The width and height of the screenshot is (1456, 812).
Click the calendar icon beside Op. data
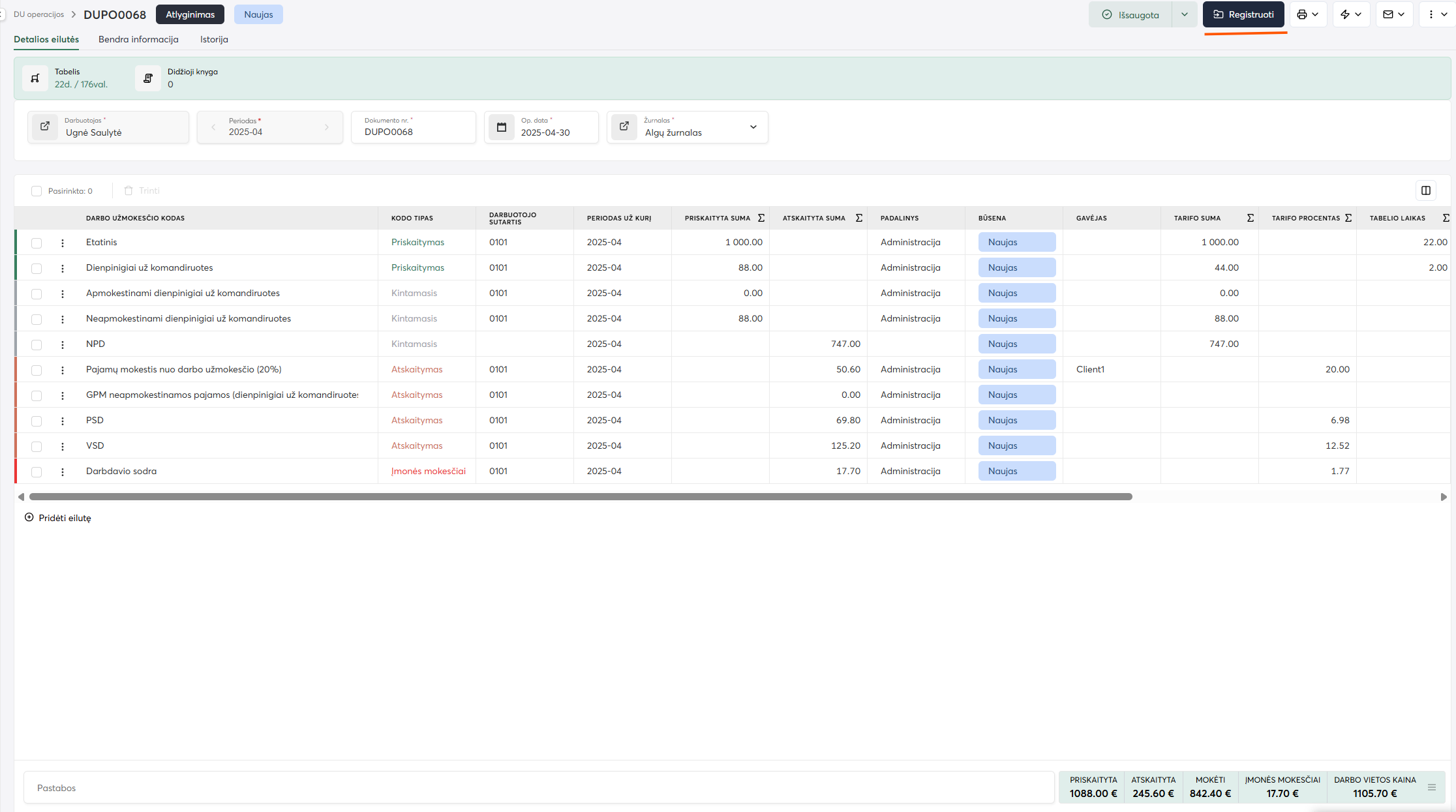coord(502,127)
